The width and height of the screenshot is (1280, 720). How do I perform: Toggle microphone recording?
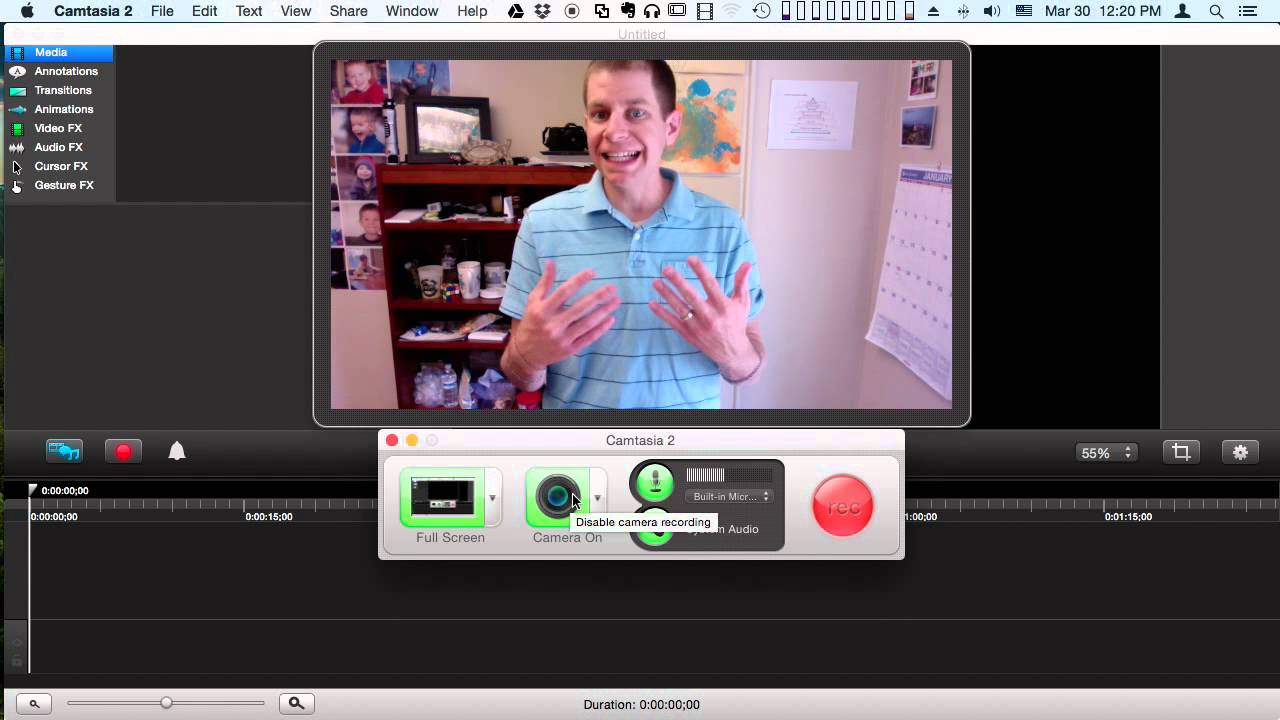pyautogui.click(x=655, y=482)
